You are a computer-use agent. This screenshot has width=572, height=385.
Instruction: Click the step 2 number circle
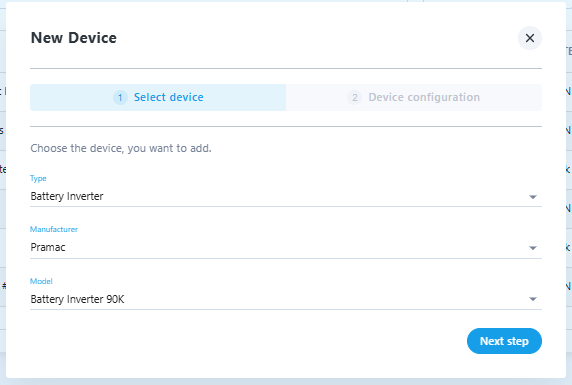point(354,97)
